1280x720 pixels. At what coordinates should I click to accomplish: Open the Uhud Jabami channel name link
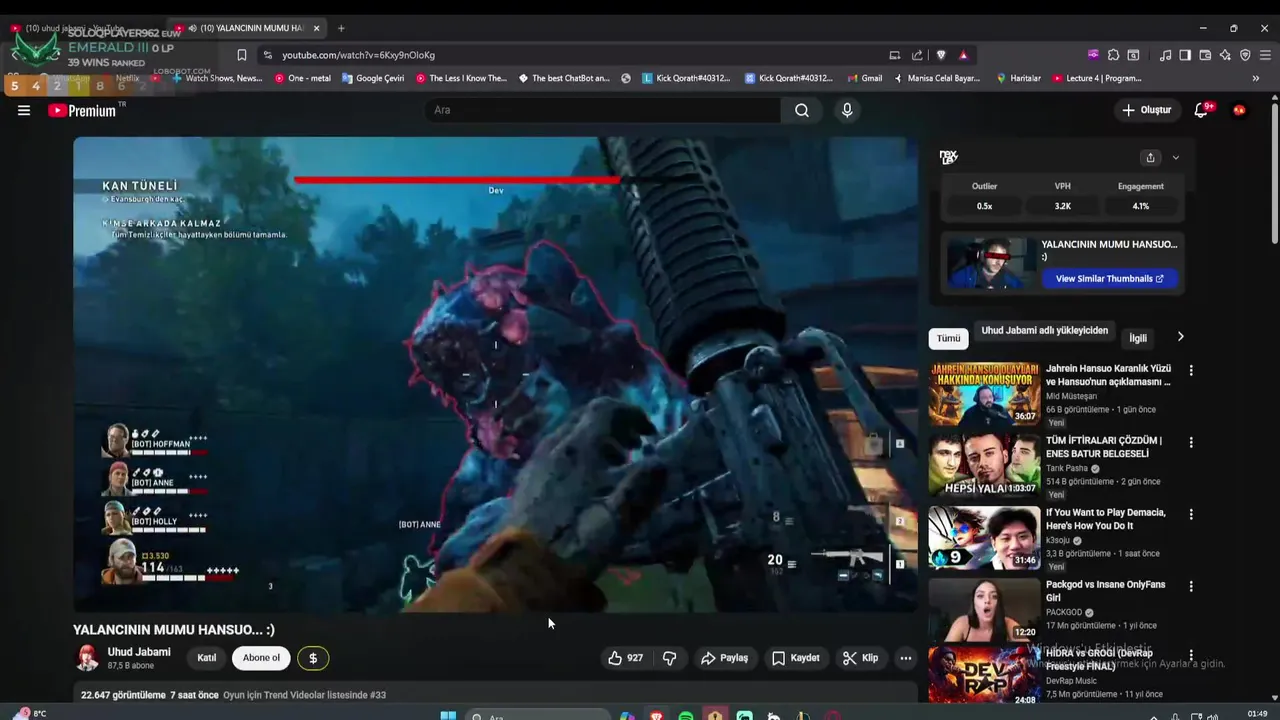(139, 652)
